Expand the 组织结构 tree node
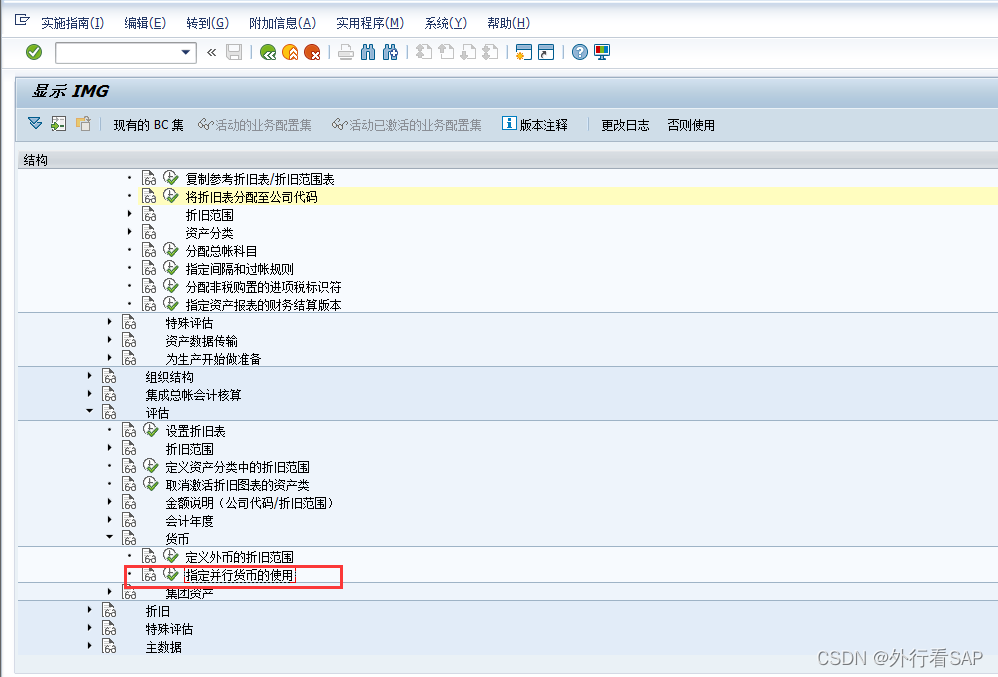The image size is (998, 677). pos(89,375)
